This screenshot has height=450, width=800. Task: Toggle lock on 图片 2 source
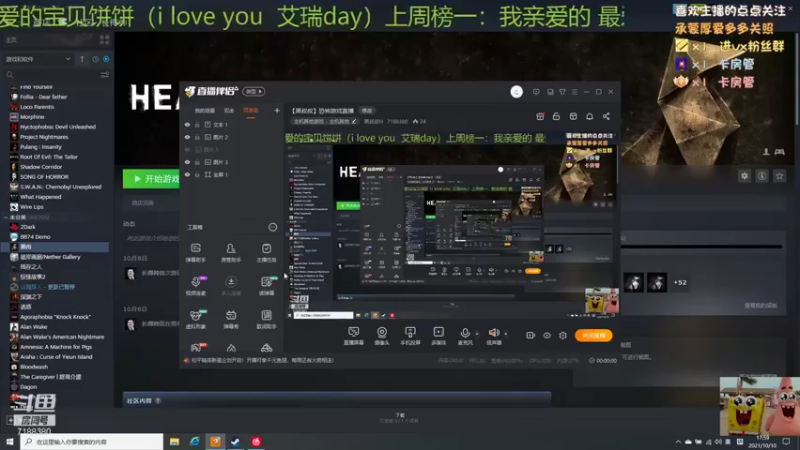pyautogui.click(x=197, y=137)
